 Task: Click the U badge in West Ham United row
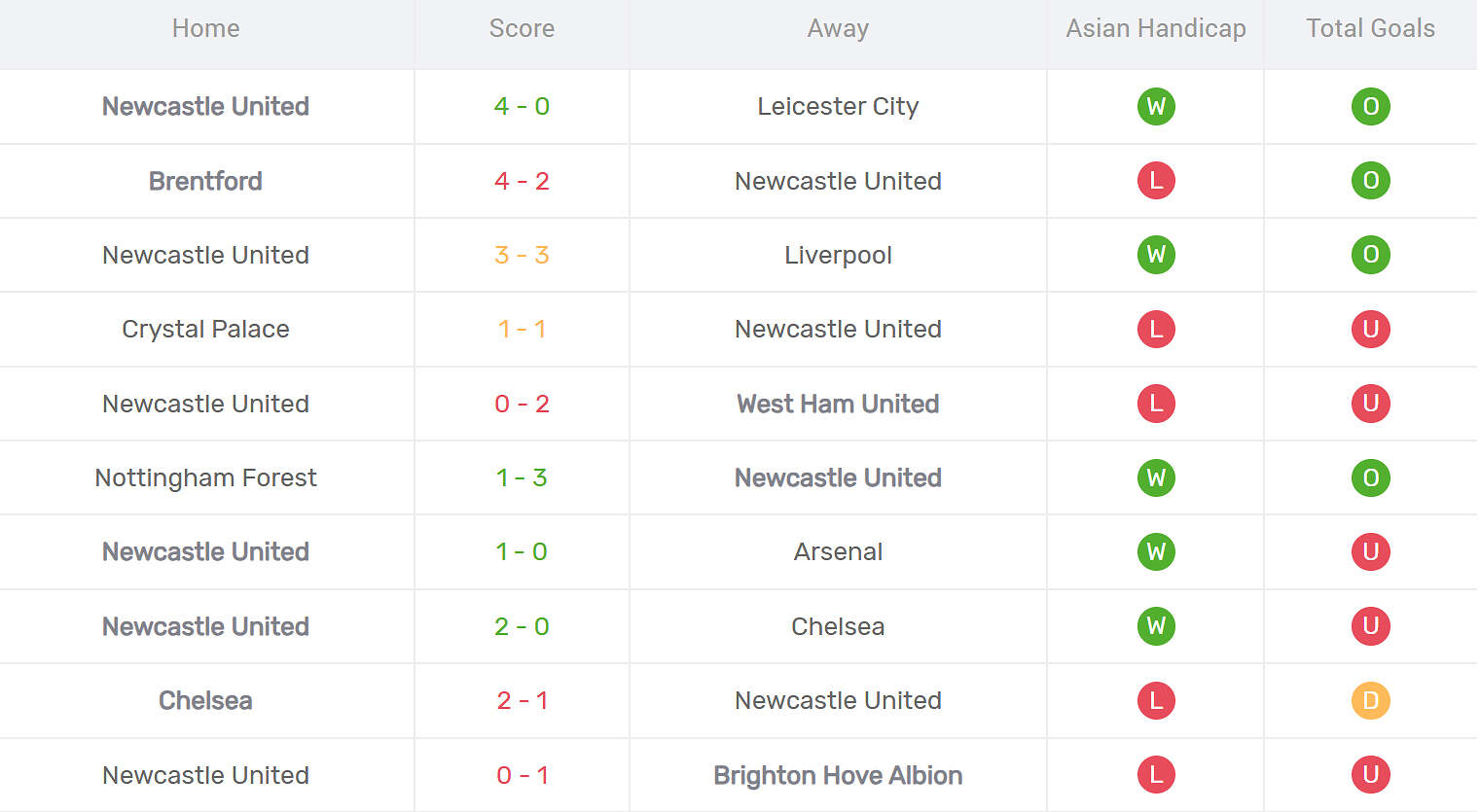pos(1370,404)
